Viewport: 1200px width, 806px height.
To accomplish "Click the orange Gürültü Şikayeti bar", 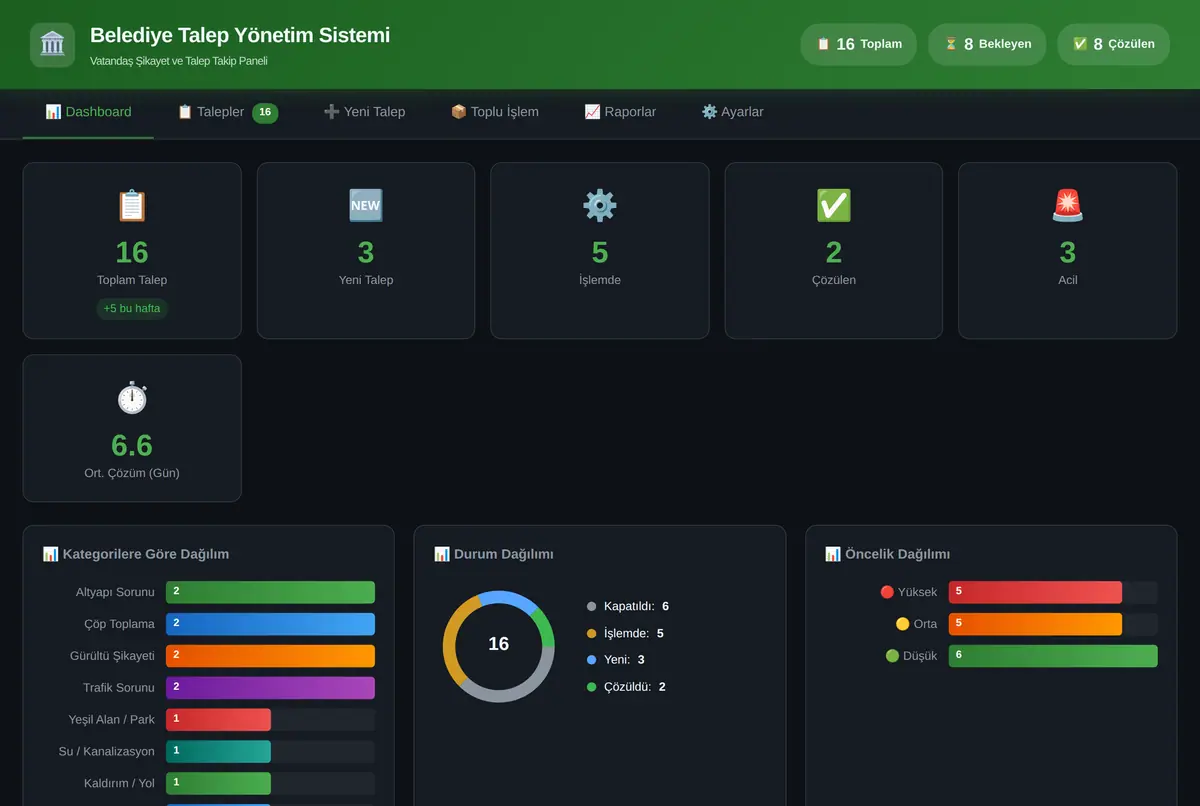I will (x=270, y=656).
